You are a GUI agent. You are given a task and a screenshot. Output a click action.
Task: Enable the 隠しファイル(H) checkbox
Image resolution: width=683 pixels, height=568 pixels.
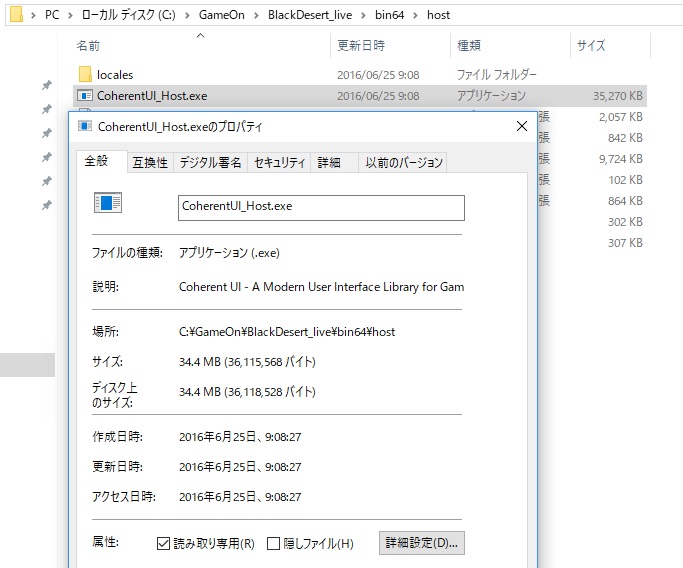273,543
